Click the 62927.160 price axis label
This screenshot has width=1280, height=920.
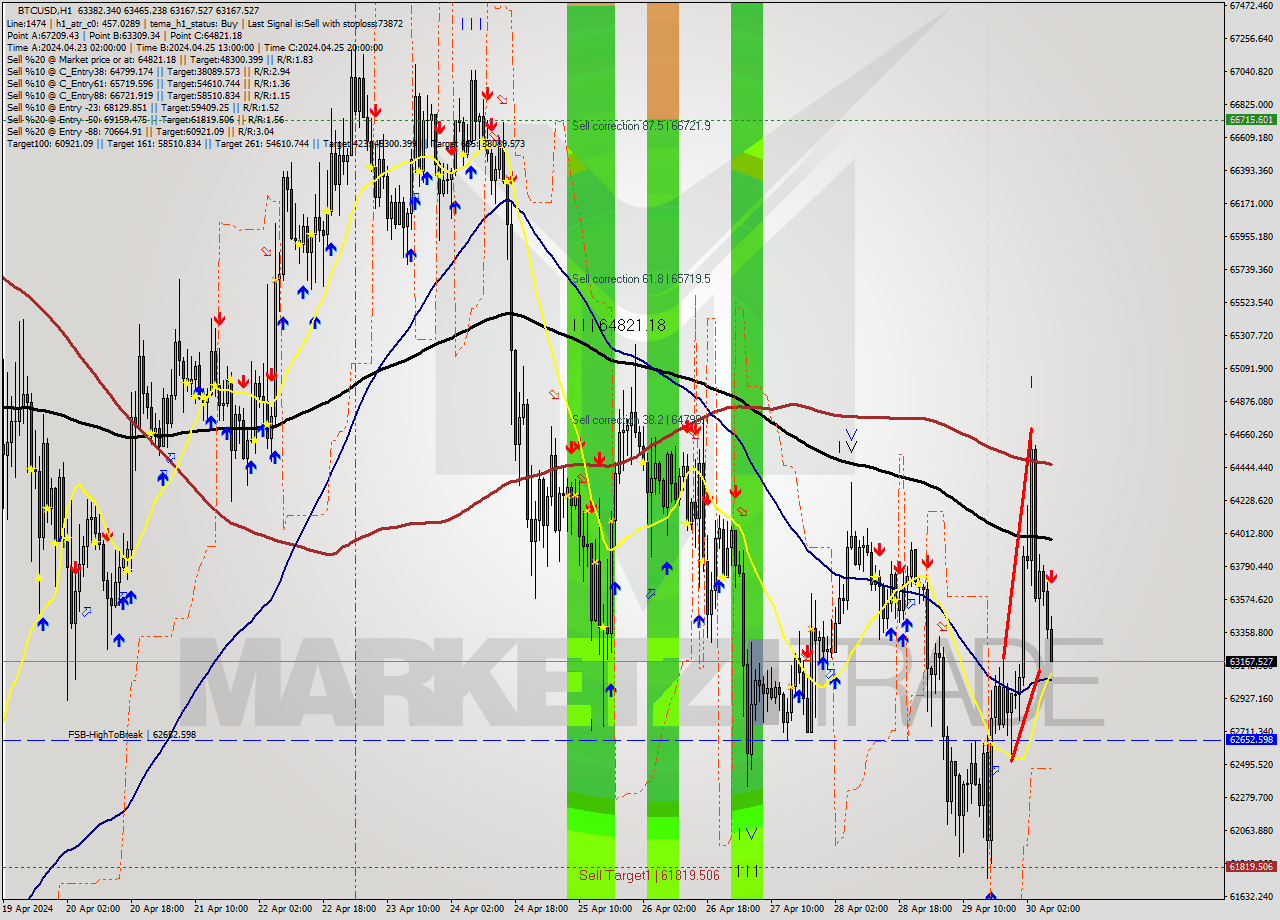pyautogui.click(x=1251, y=698)
